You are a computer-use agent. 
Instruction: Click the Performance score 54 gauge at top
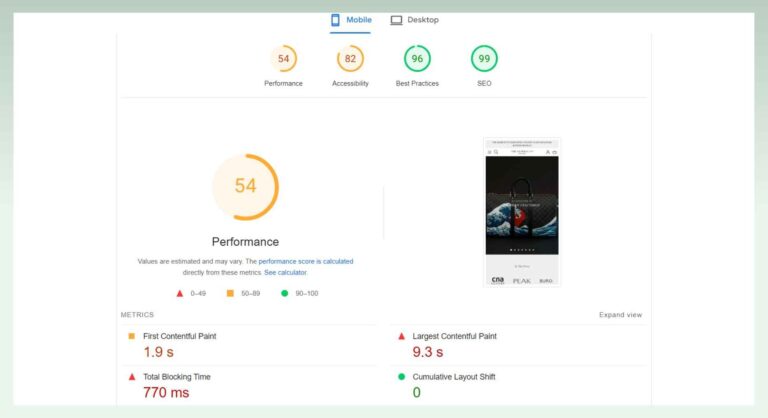pos(283,59)
